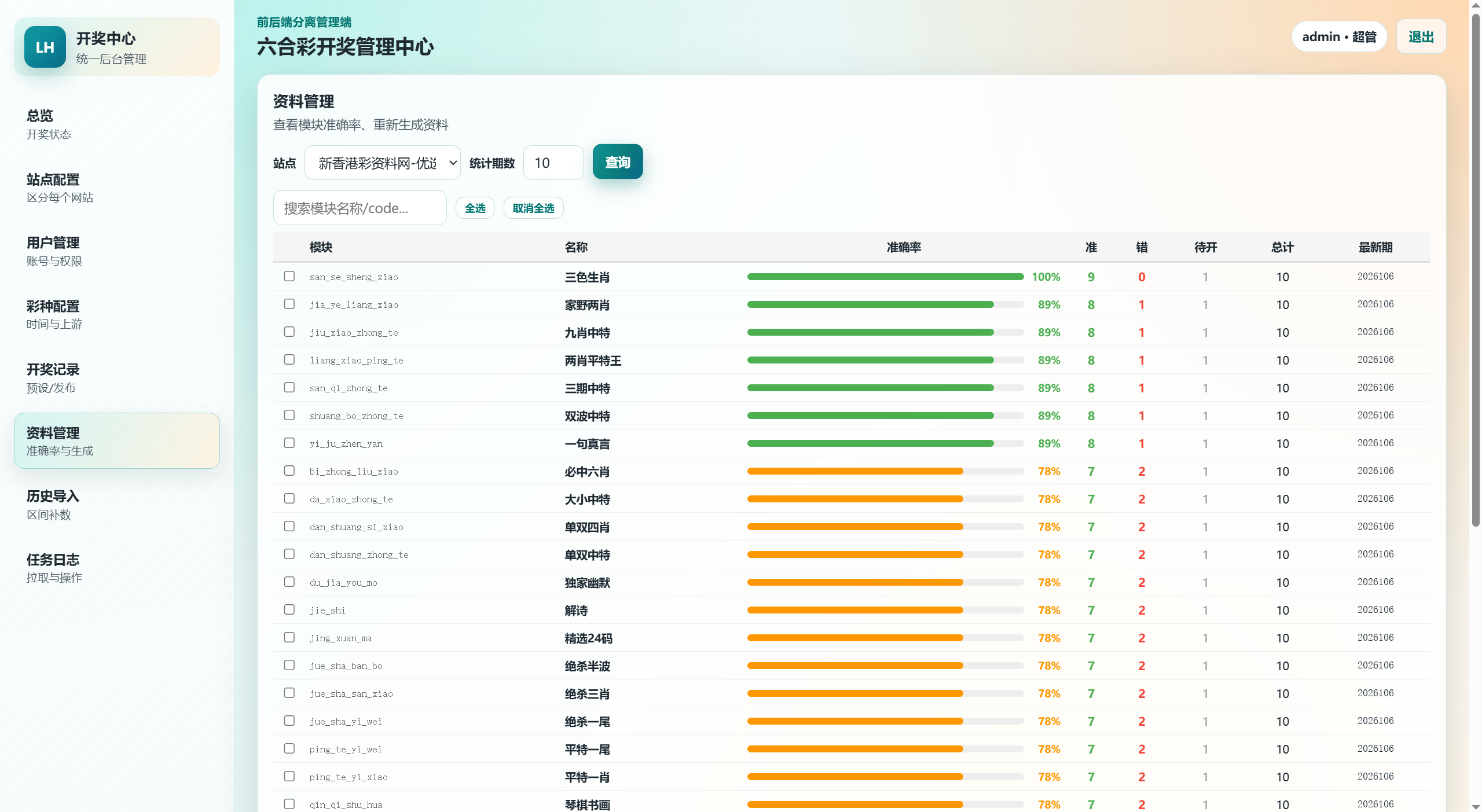1482x812 pixels.
Task: Check the san_se_sheng_xiao row checkbox
Action: click(289, 276)
